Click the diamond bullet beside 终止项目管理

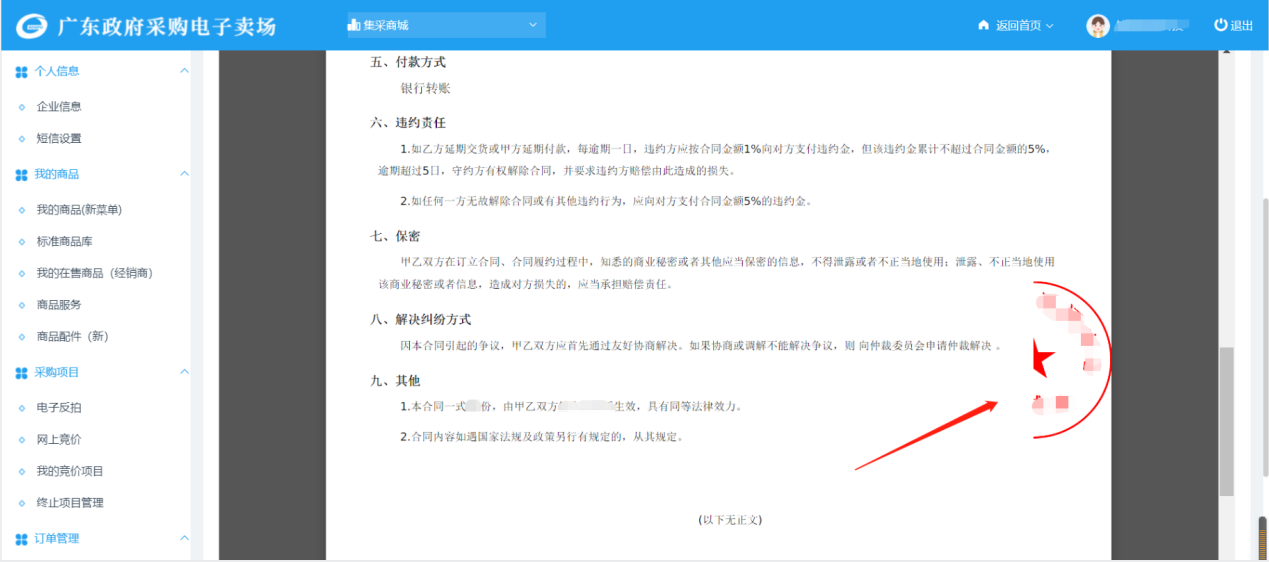pyautogui.click(x=23, y=503)
